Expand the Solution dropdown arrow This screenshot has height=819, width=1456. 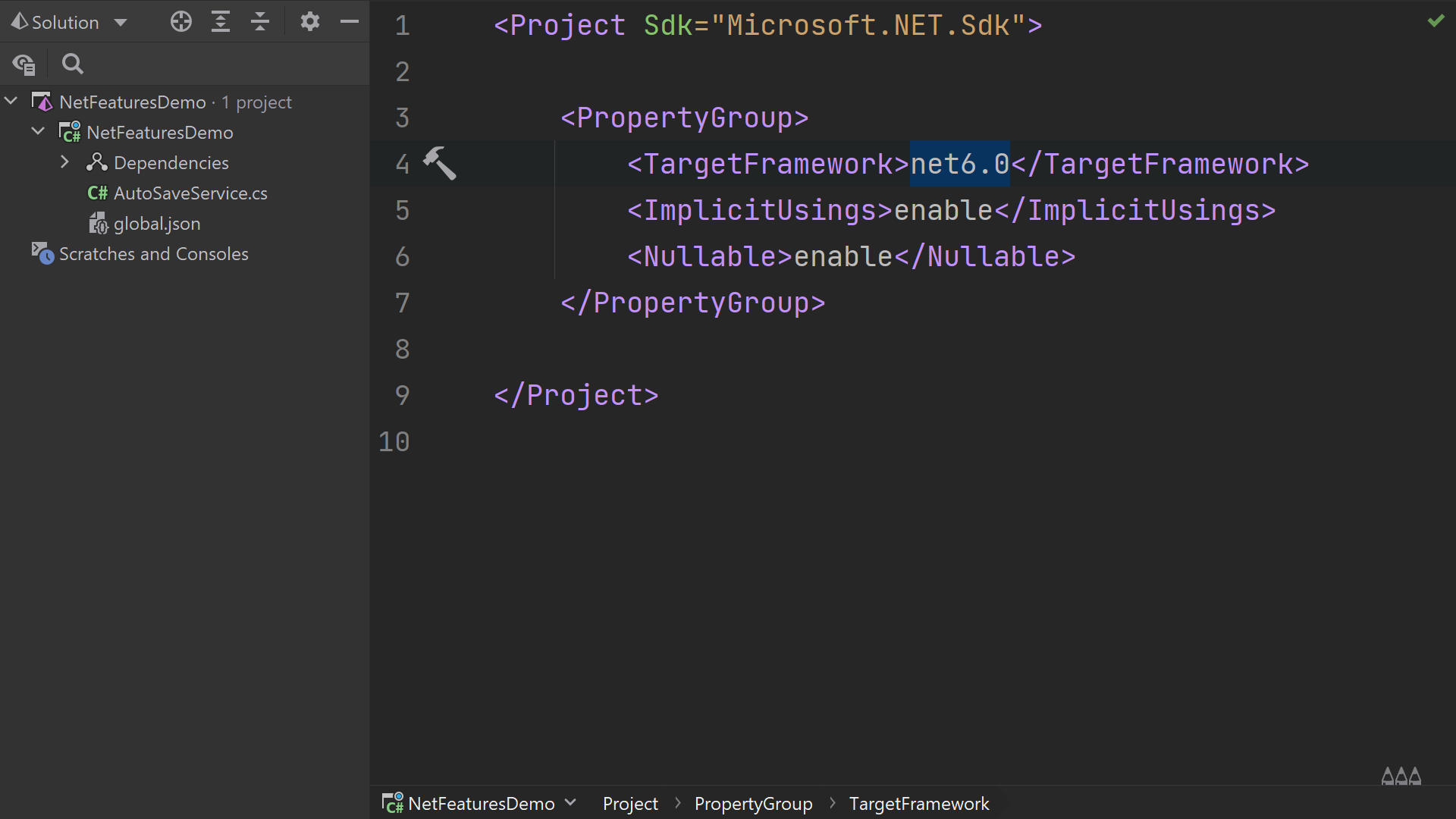(120, 22)
